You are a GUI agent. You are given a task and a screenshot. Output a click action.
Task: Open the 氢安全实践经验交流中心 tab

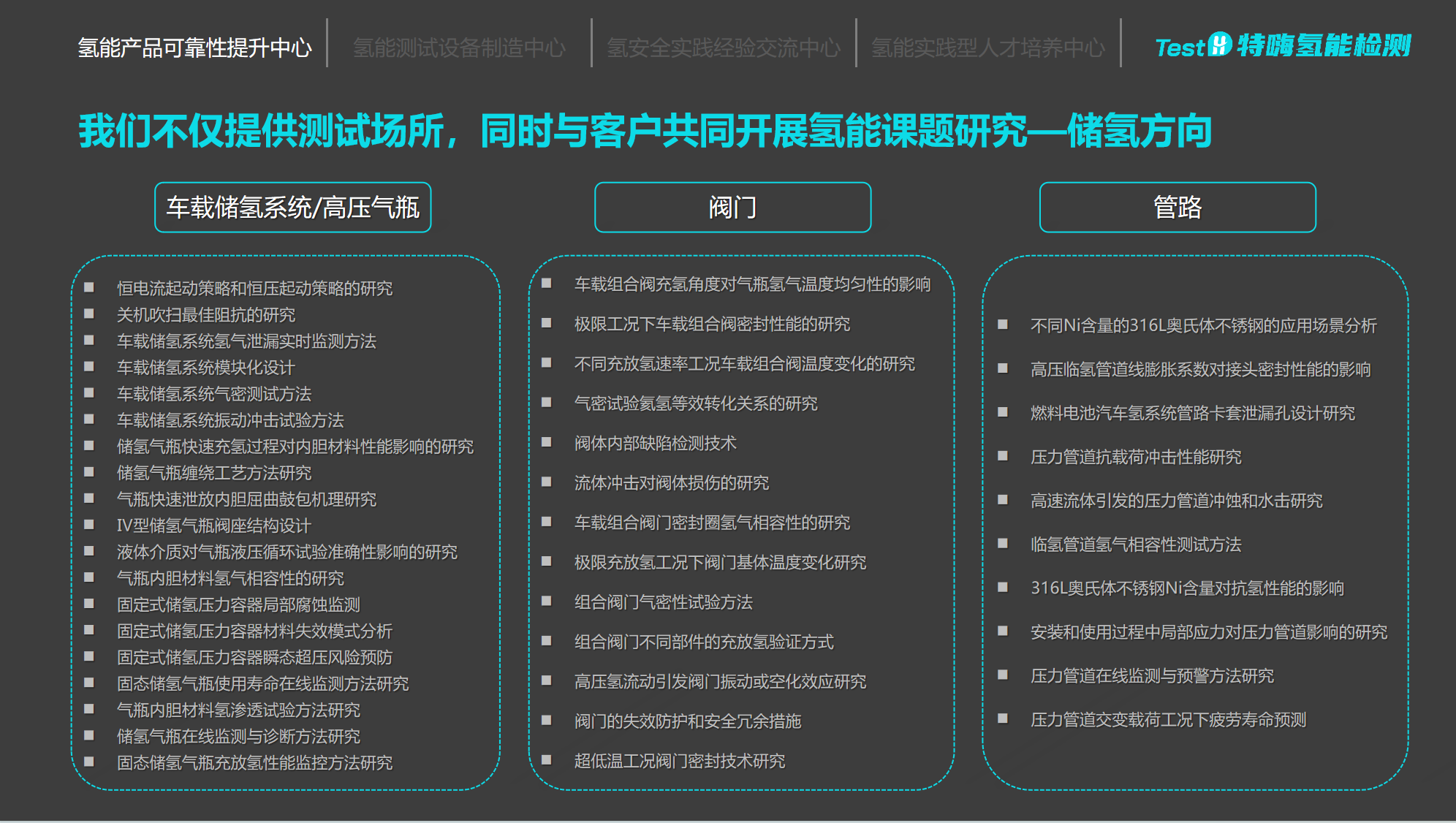pos(724,48)
